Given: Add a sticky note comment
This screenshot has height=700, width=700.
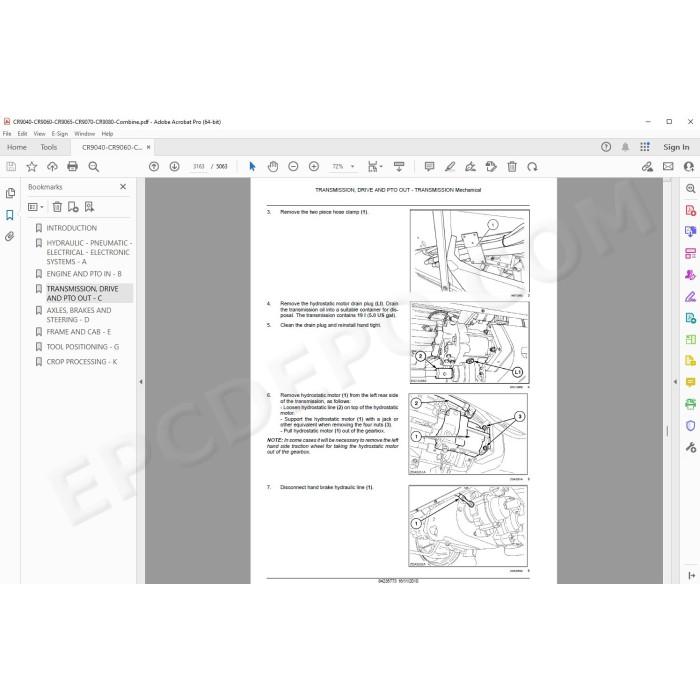Looking at the screenshot, I should coord(429,167).
